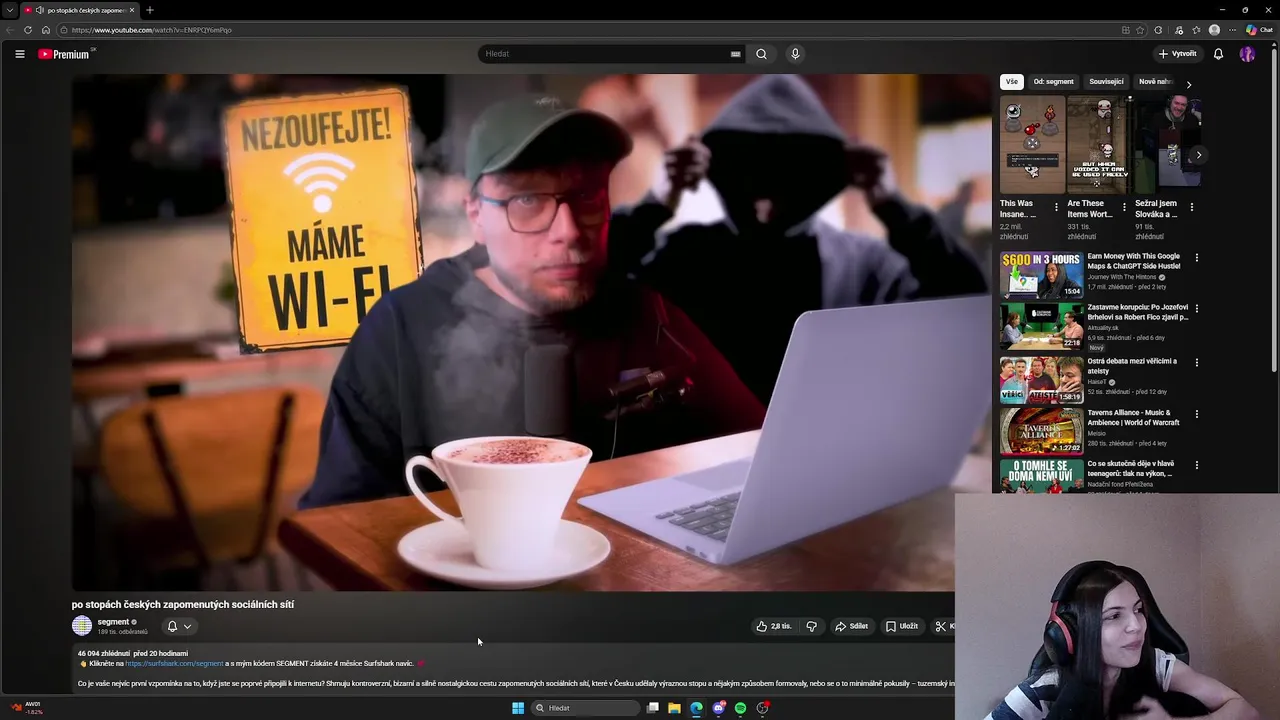
Task: Open 'Zastavme korupciu' video title
Action: coord(1138,312)
